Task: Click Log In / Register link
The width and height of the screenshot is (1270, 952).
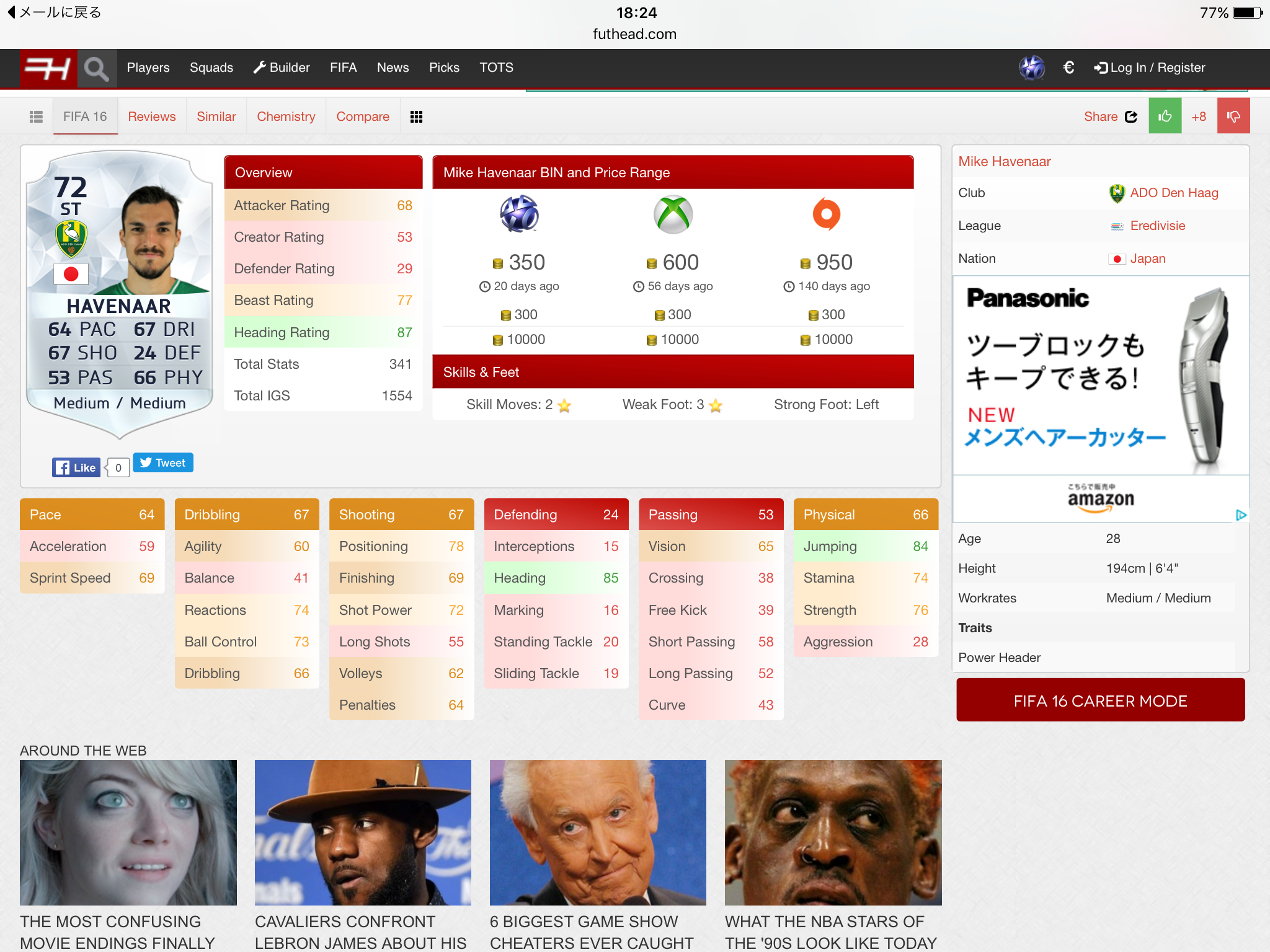Action: 1150,68
